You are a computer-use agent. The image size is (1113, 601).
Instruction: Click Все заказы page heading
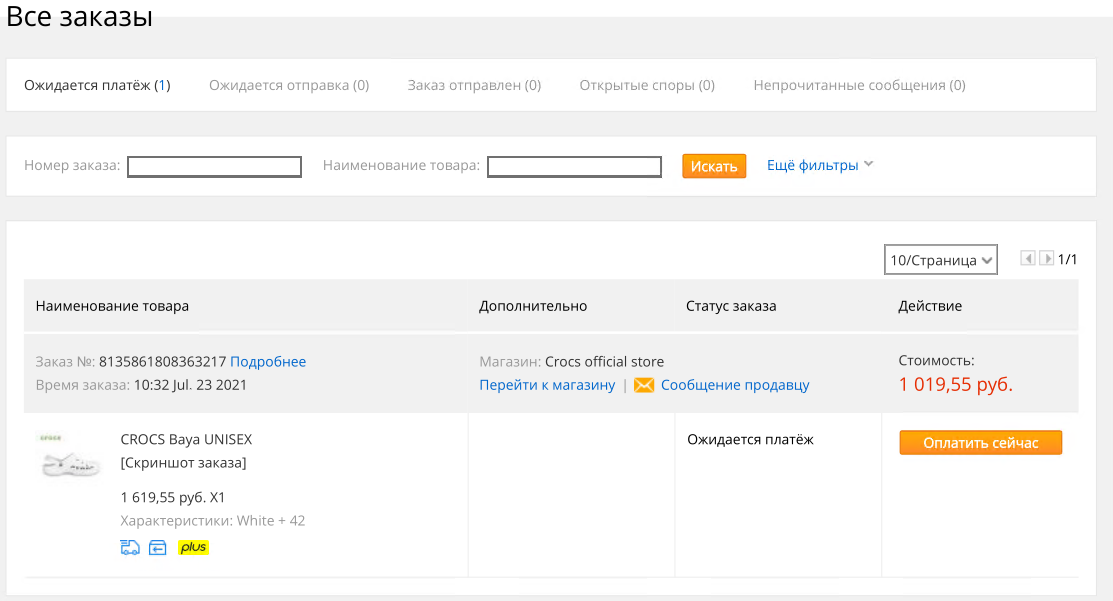[x=80, y=16]
